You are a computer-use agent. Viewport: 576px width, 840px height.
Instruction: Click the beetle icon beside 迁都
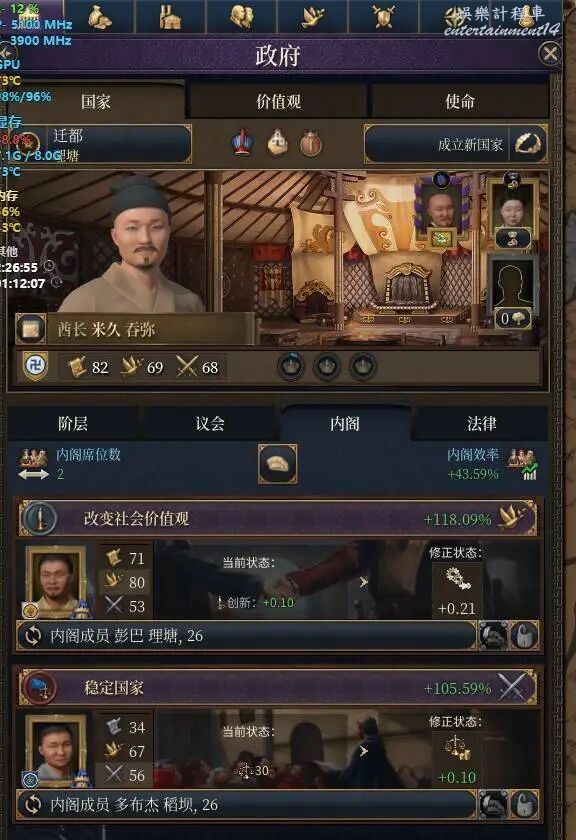click(311, 144)
